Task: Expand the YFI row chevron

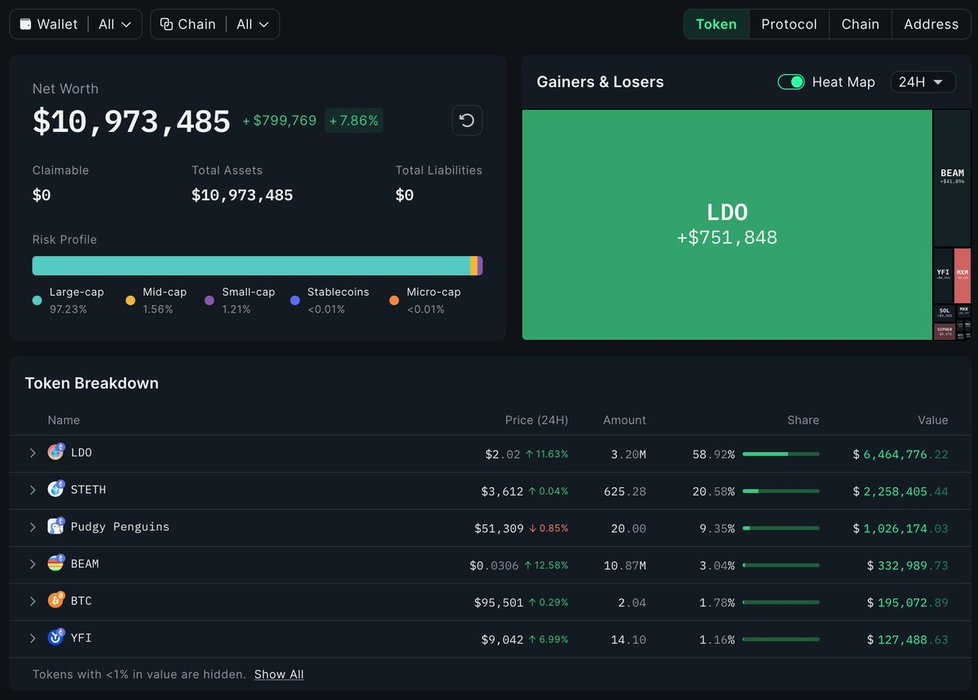Action: click(32, 638)
